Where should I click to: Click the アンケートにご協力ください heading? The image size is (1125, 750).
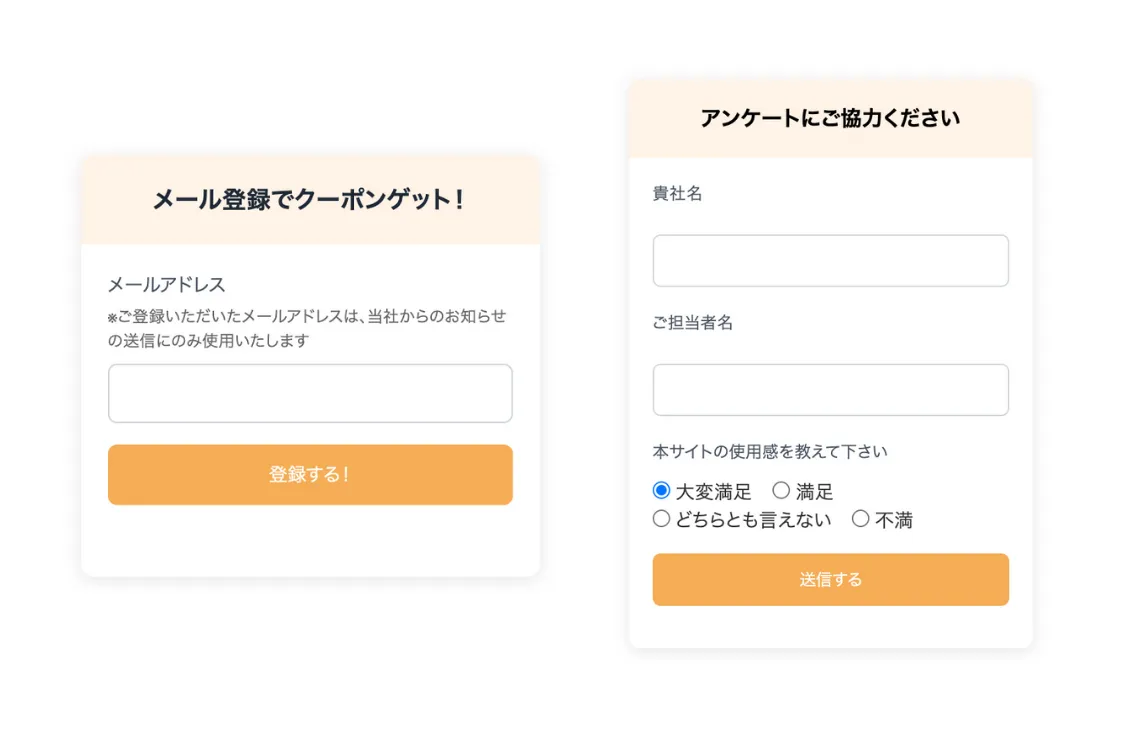tap(830, 119)
